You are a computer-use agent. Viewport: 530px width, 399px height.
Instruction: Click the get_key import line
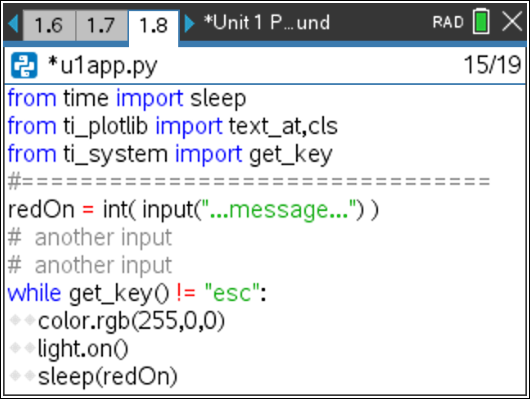pos(170,154)
